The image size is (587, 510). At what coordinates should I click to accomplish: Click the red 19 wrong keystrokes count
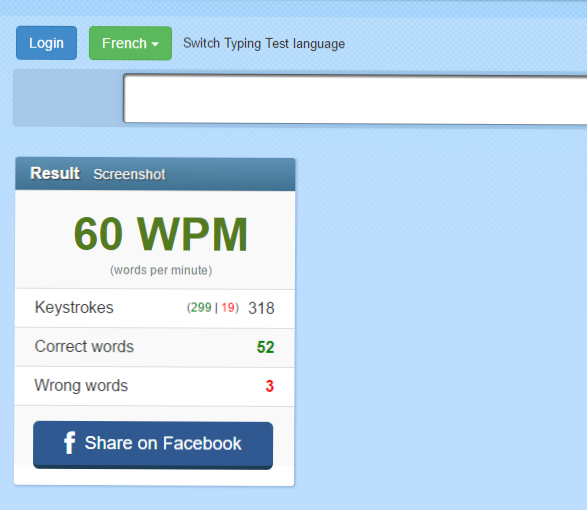(228, 307)
